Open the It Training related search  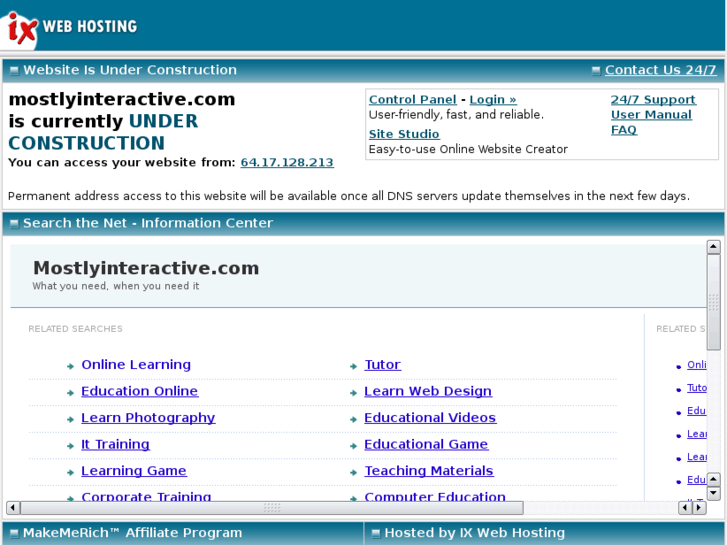[x=115, y=444]
